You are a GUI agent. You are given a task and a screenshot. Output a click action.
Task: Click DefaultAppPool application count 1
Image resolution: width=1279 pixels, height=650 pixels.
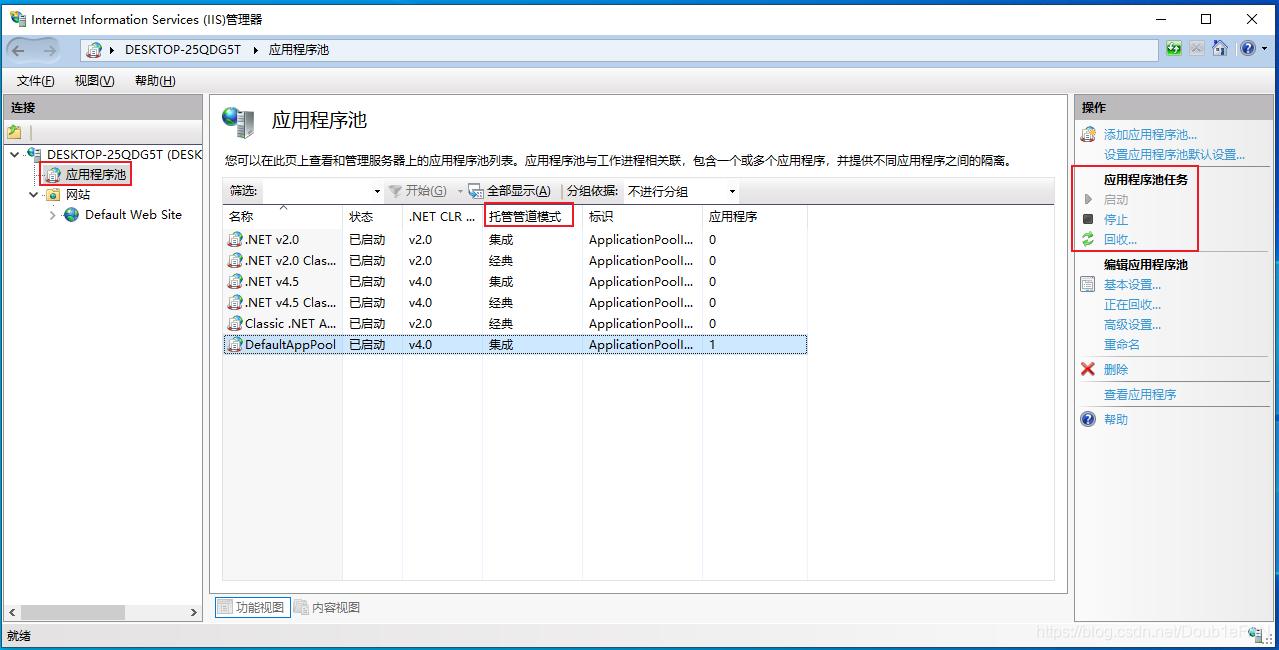(712, 345)
